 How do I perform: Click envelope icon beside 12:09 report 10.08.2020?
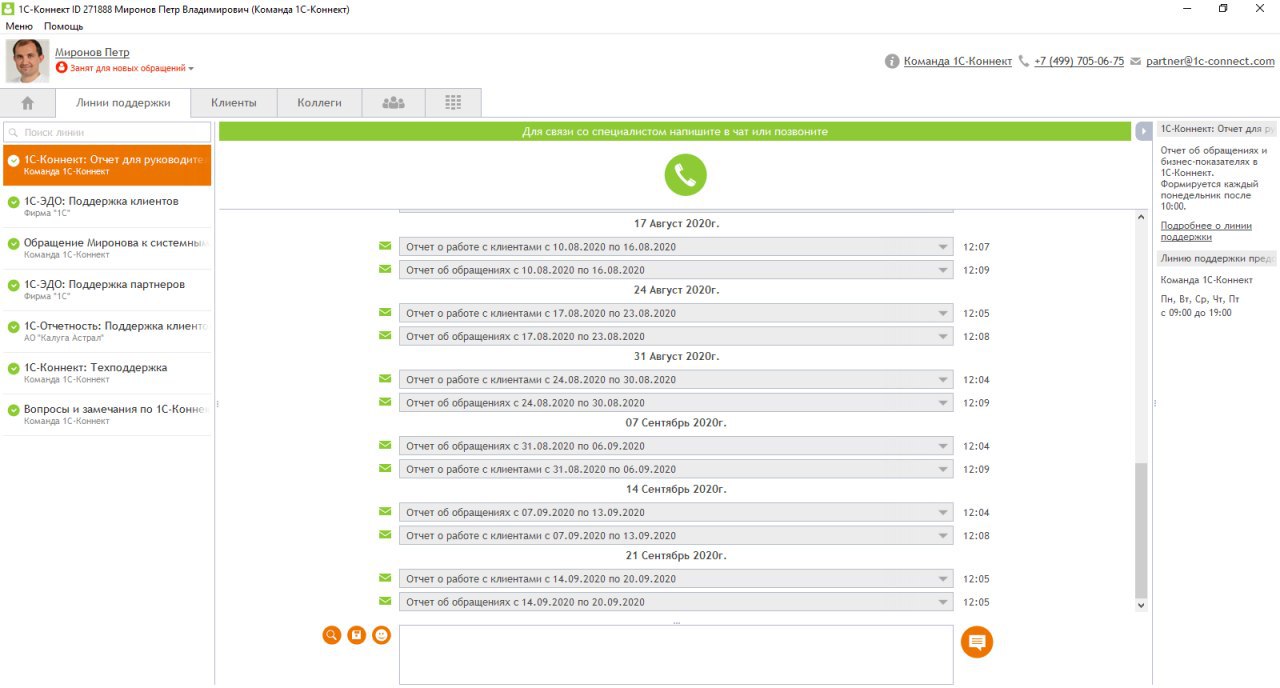tap(385, 269)
